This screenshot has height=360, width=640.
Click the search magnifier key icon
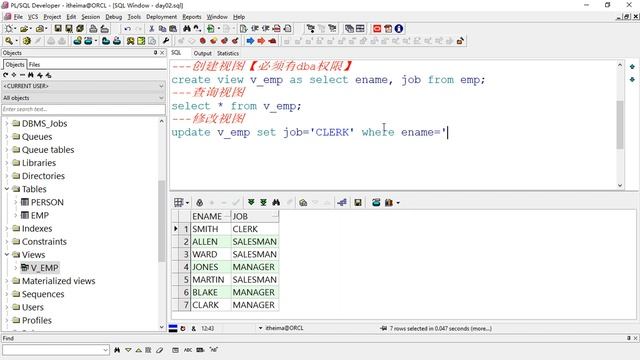pyautogui.click(x=9, y=41)
